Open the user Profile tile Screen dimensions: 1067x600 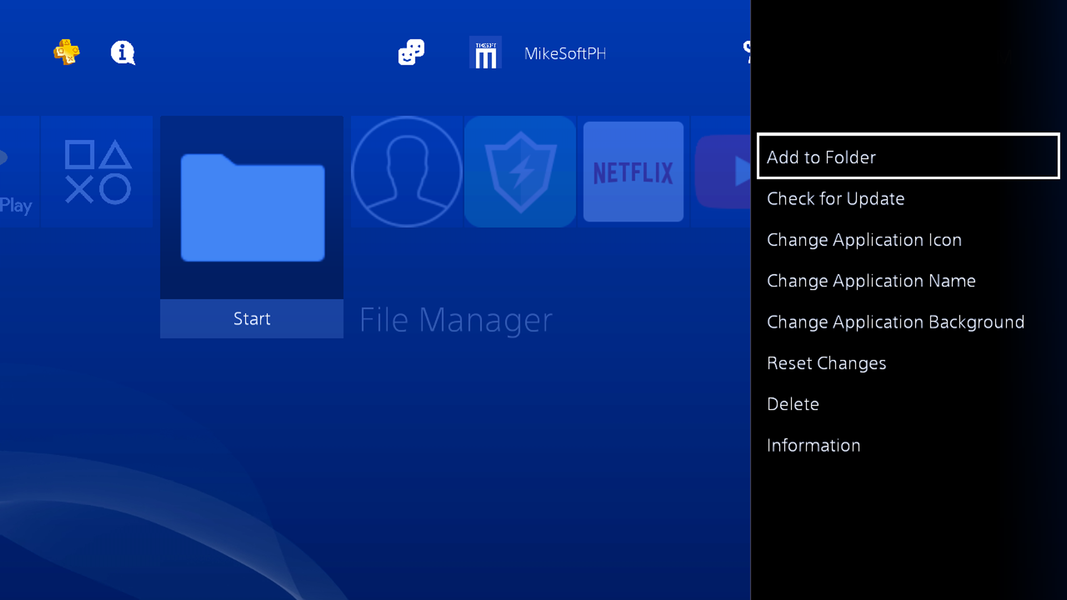click(x=406, y=171)
